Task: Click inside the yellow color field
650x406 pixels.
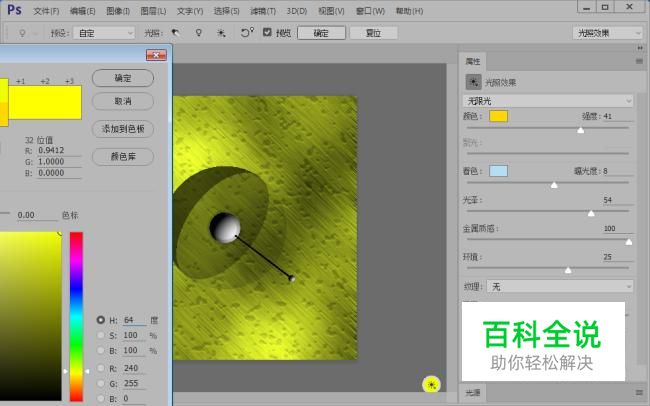Action: (31, 316)
